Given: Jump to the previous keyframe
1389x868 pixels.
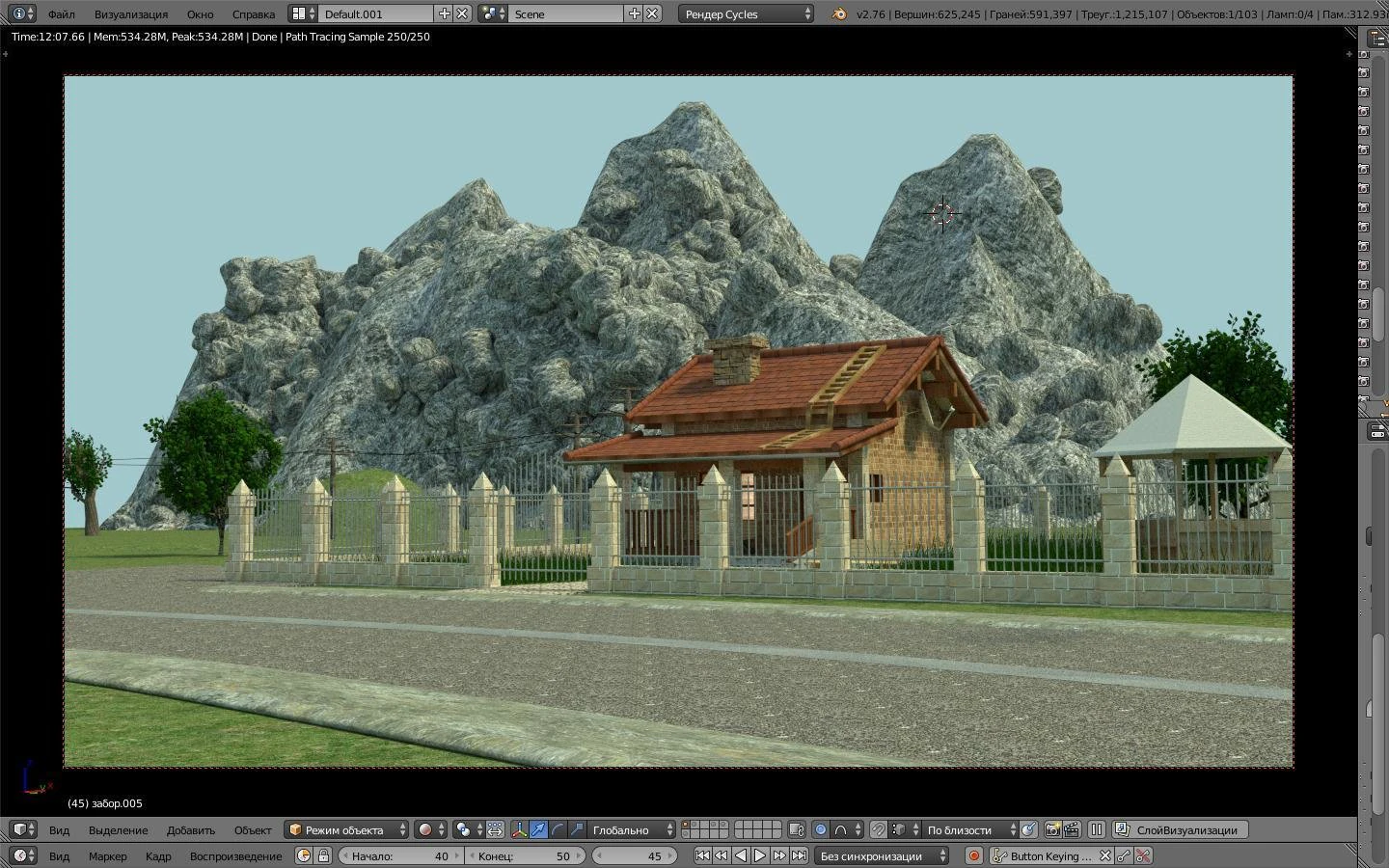Looking at the screenshot, I should (722, 855).
